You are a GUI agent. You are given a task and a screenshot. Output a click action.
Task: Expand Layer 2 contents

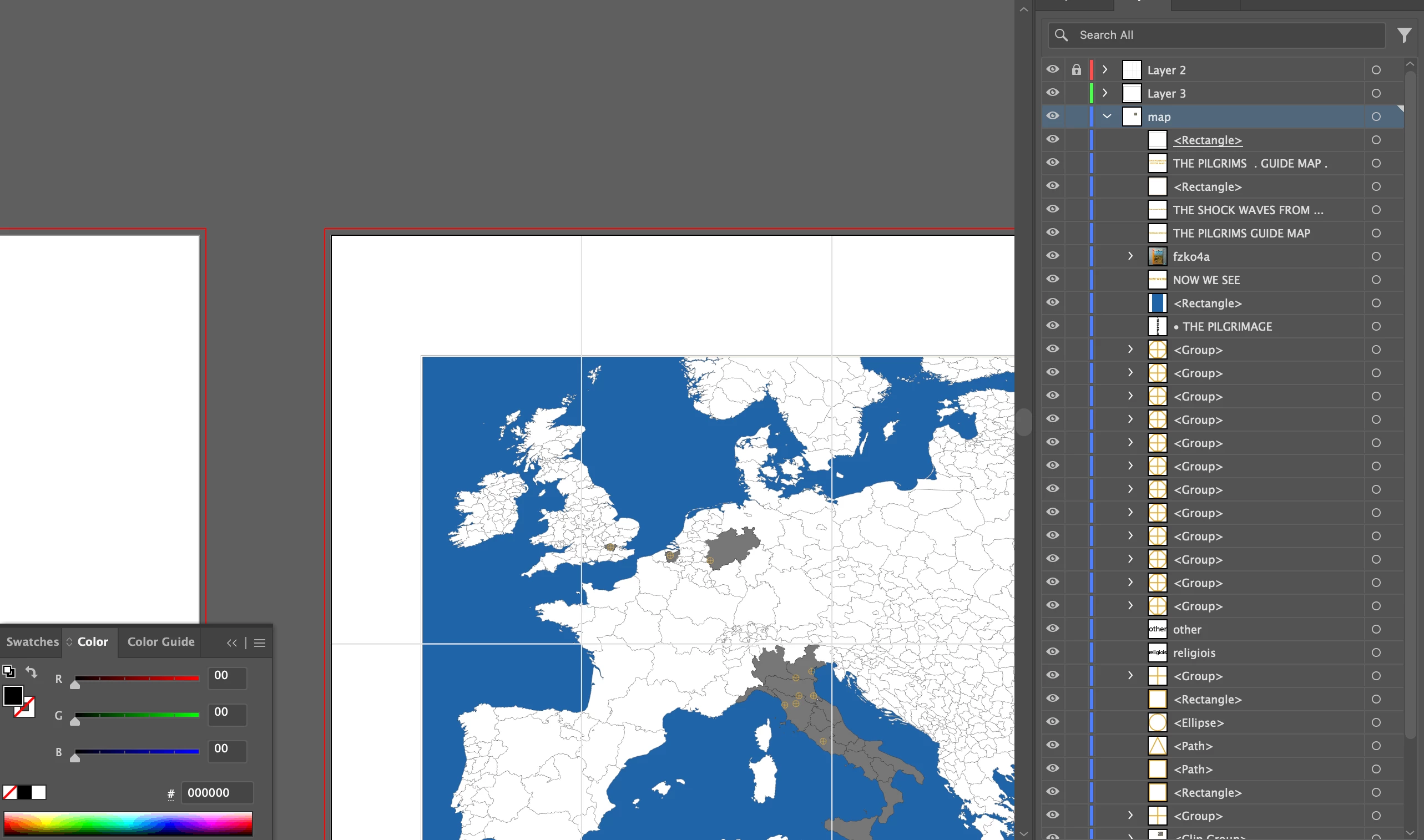pos(1105,69)
